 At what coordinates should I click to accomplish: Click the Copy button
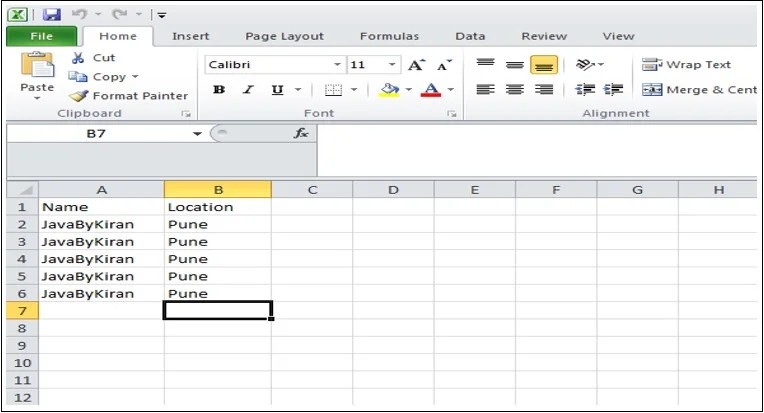click(97, 77)
